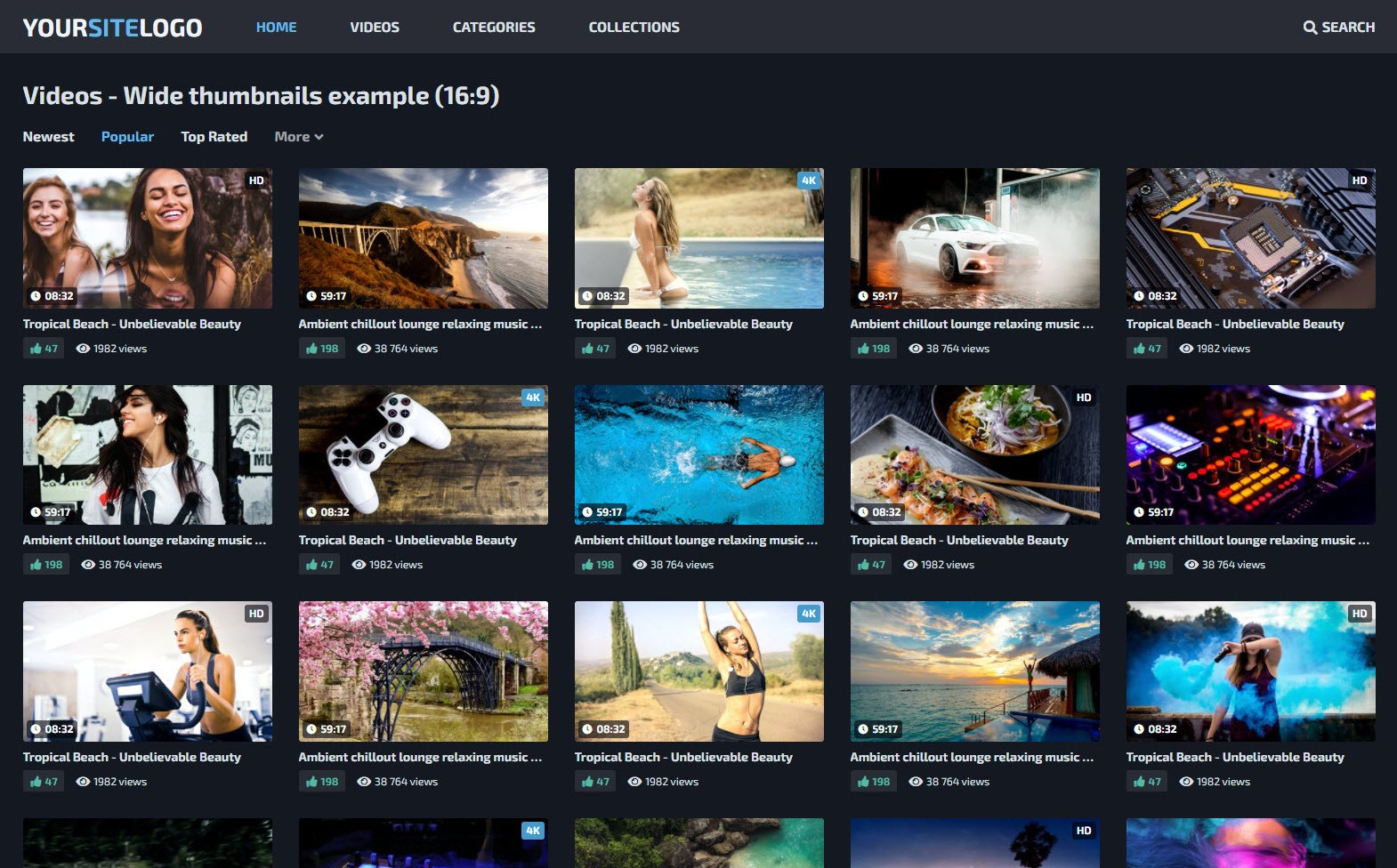The width and height of the screenshot is (1397, 868).
Task: Open the woman on exercise bike thumbnail
Action: [148, 671]
